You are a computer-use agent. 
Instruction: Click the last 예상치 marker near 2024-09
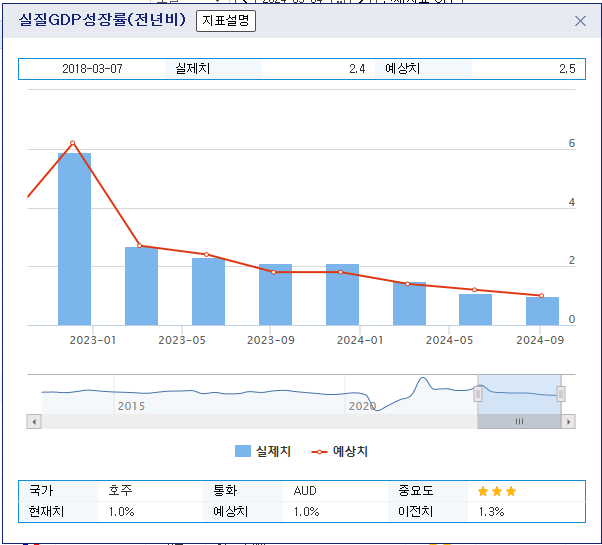(x=541, y=296)
